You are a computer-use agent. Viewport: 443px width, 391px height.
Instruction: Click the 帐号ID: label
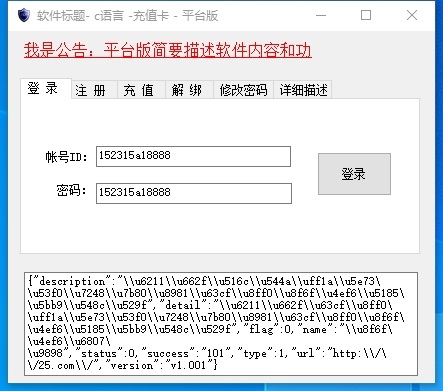coord(66,157)
